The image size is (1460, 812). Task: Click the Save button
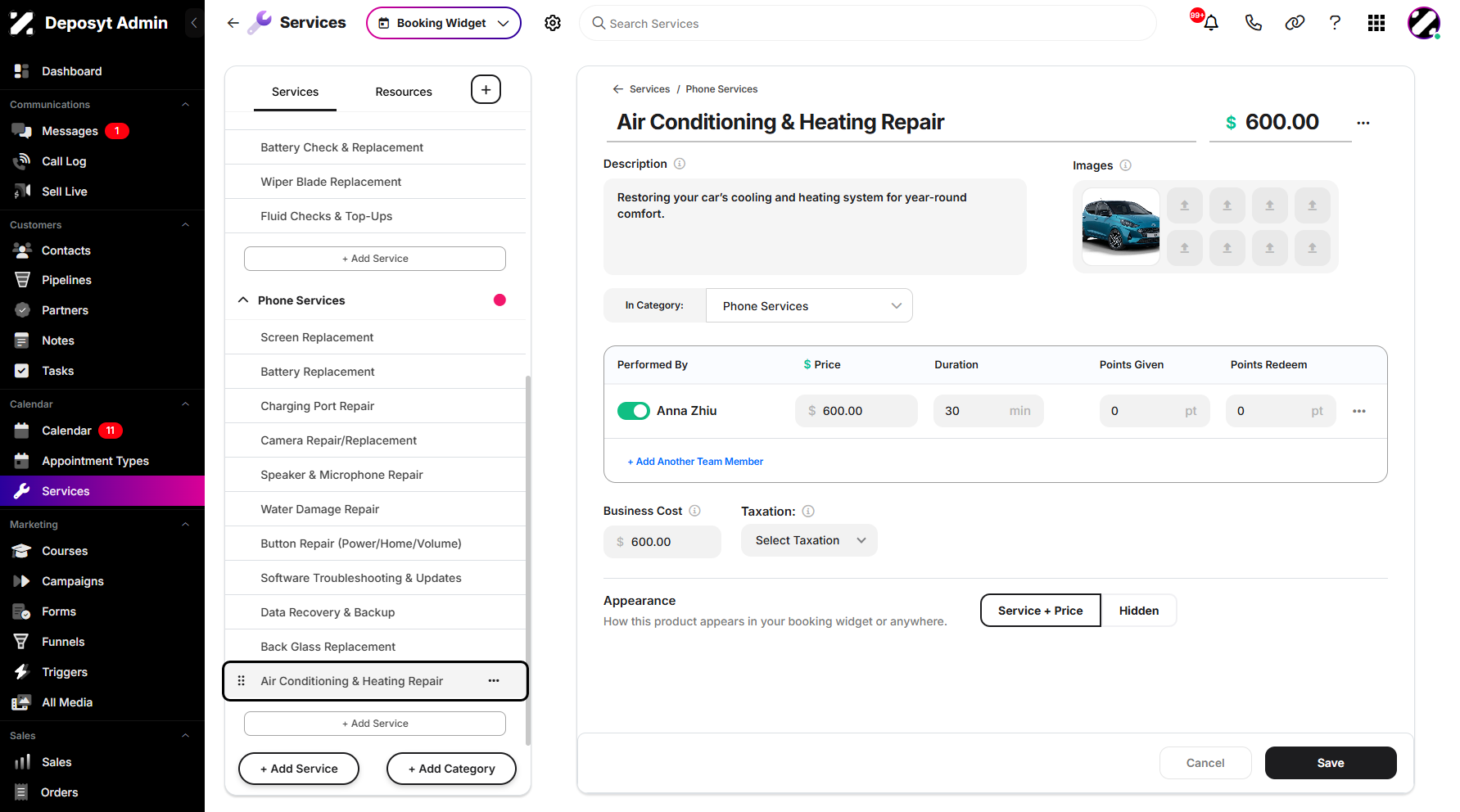pyautogui.click(x=1331, y=763)
